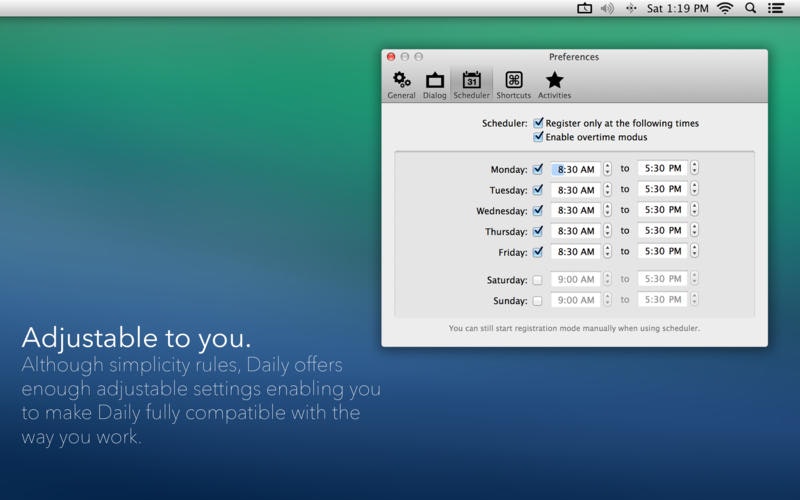
Task: Open the Spotlight search magnifier
Action: (x=750, y=8)
